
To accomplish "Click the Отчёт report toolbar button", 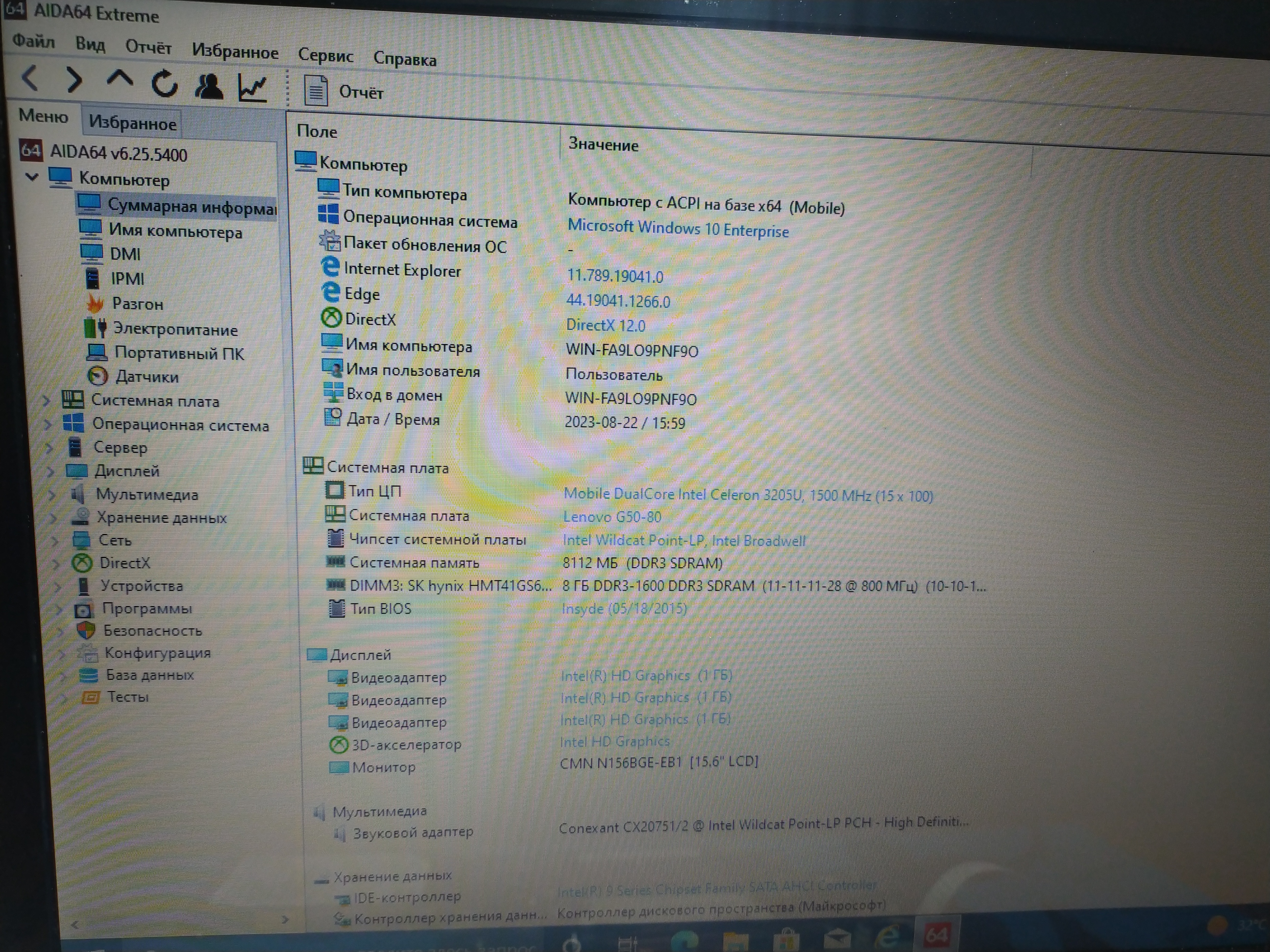I will (x=344, y=91).
